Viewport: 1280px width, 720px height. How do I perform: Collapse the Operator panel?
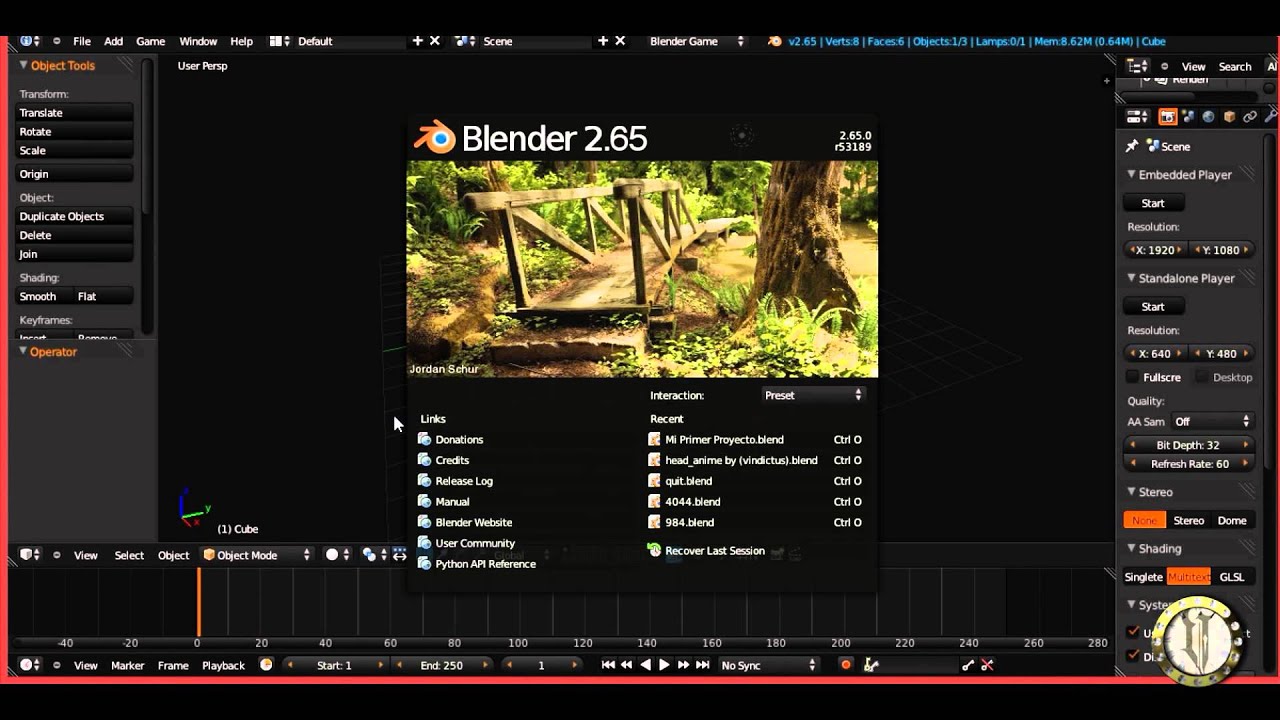23,351
